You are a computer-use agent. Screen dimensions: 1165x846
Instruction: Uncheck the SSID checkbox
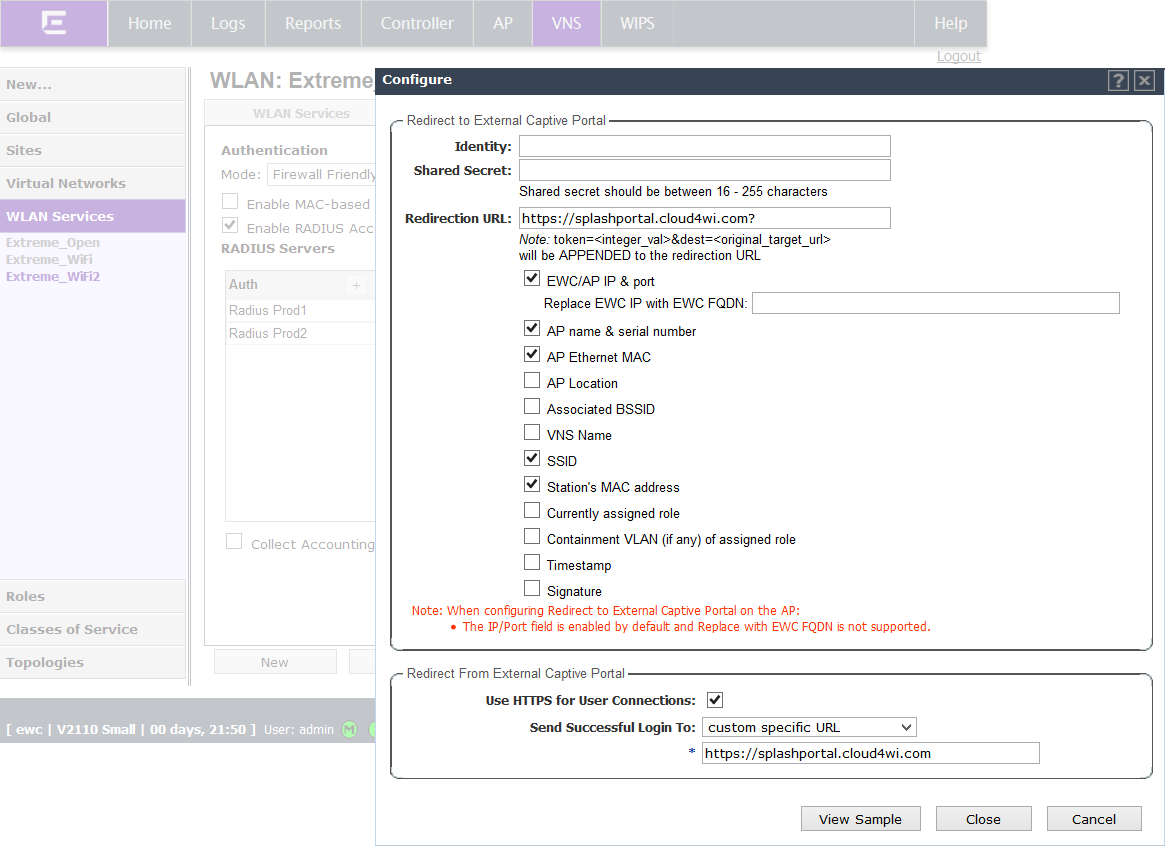tap(531, 458)
